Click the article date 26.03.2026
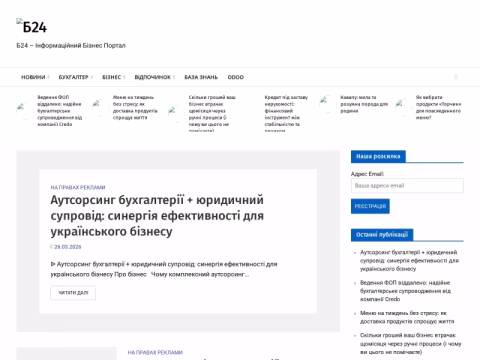This screenshot has width=480, height=360. (68, 247)
